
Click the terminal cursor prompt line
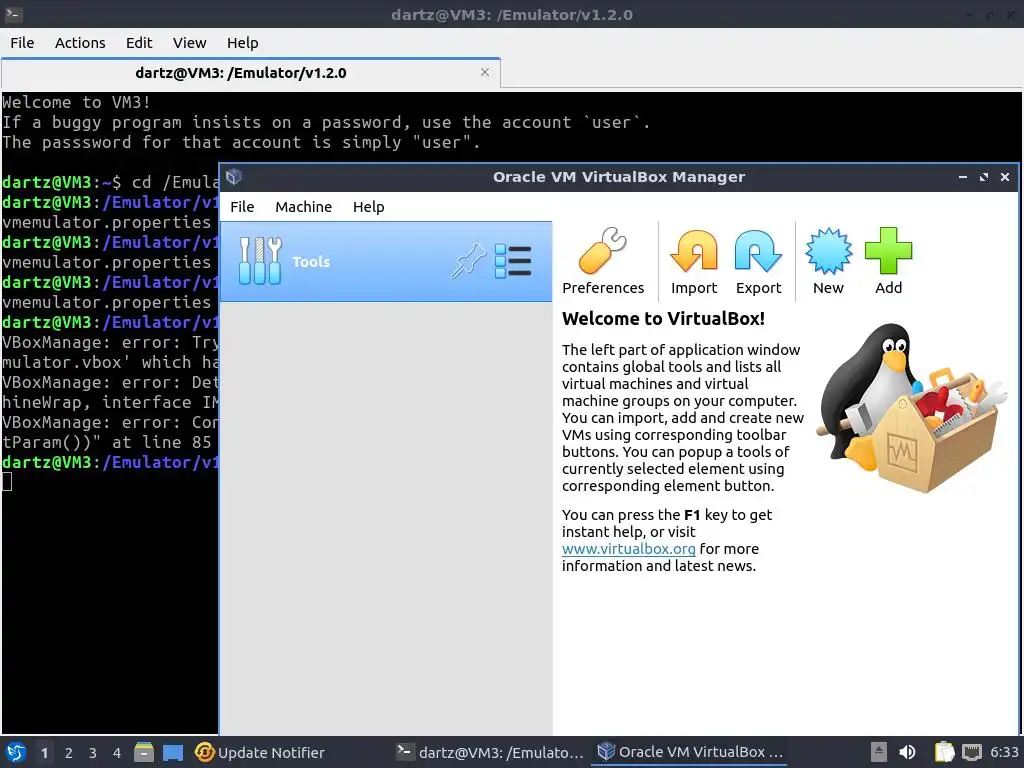pyautogui.click(x=7, y=482)
